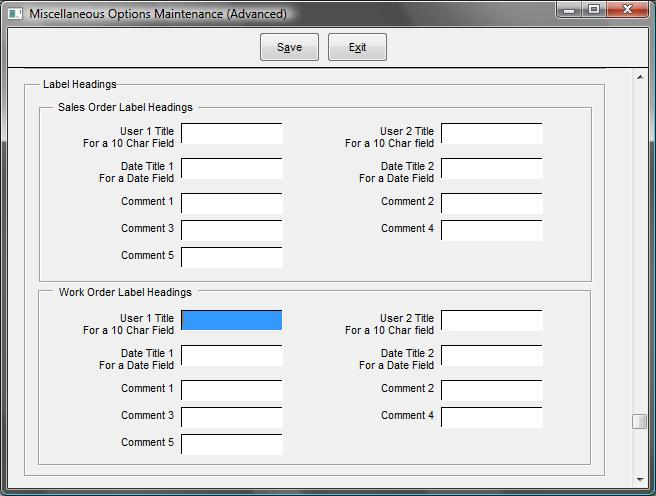Click Work Order Comment 3 input box
The width and height of the screenshot is (656, 496).
point(232,417)
